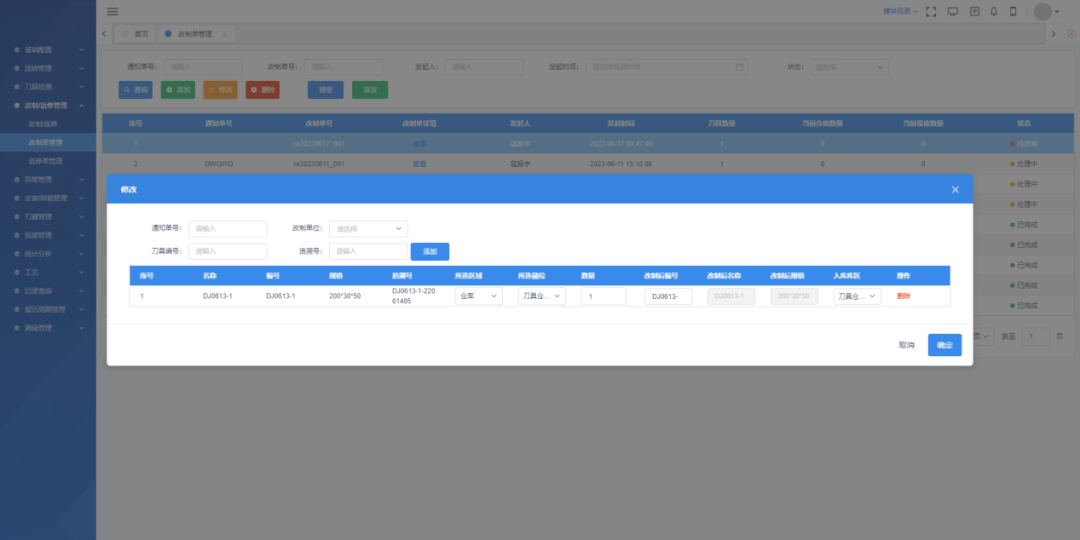Open the 所选储位 dropdown in the row

pyautogui.click(x=541, y=296)
